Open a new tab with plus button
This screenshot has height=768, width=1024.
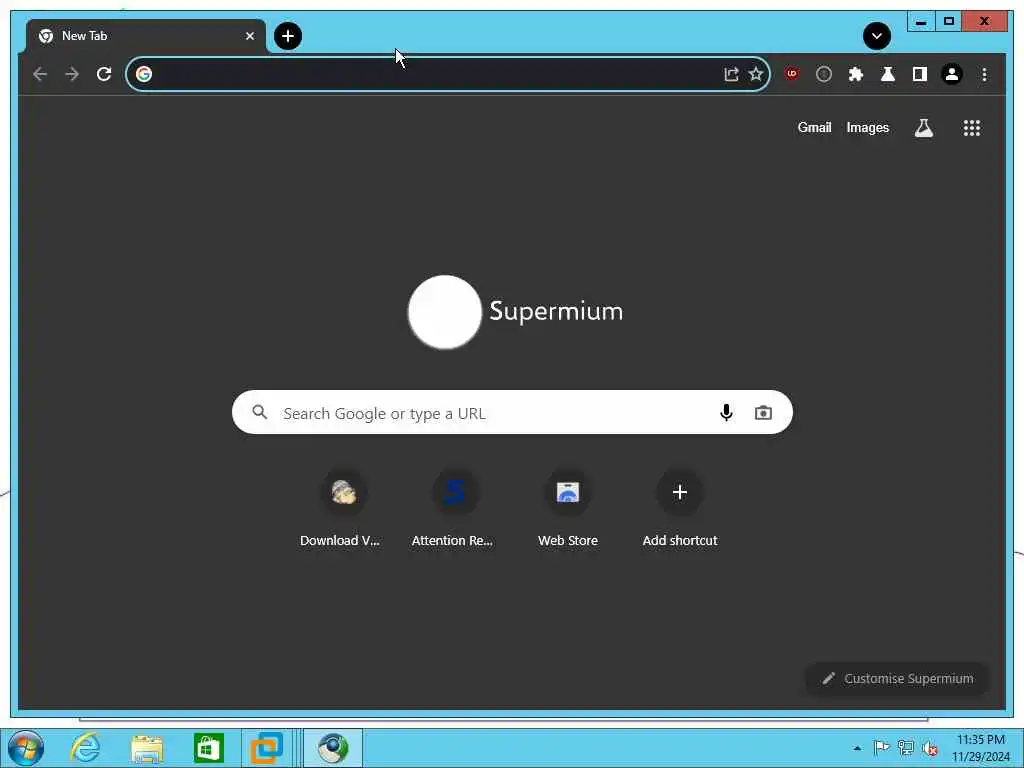[288, 36]
